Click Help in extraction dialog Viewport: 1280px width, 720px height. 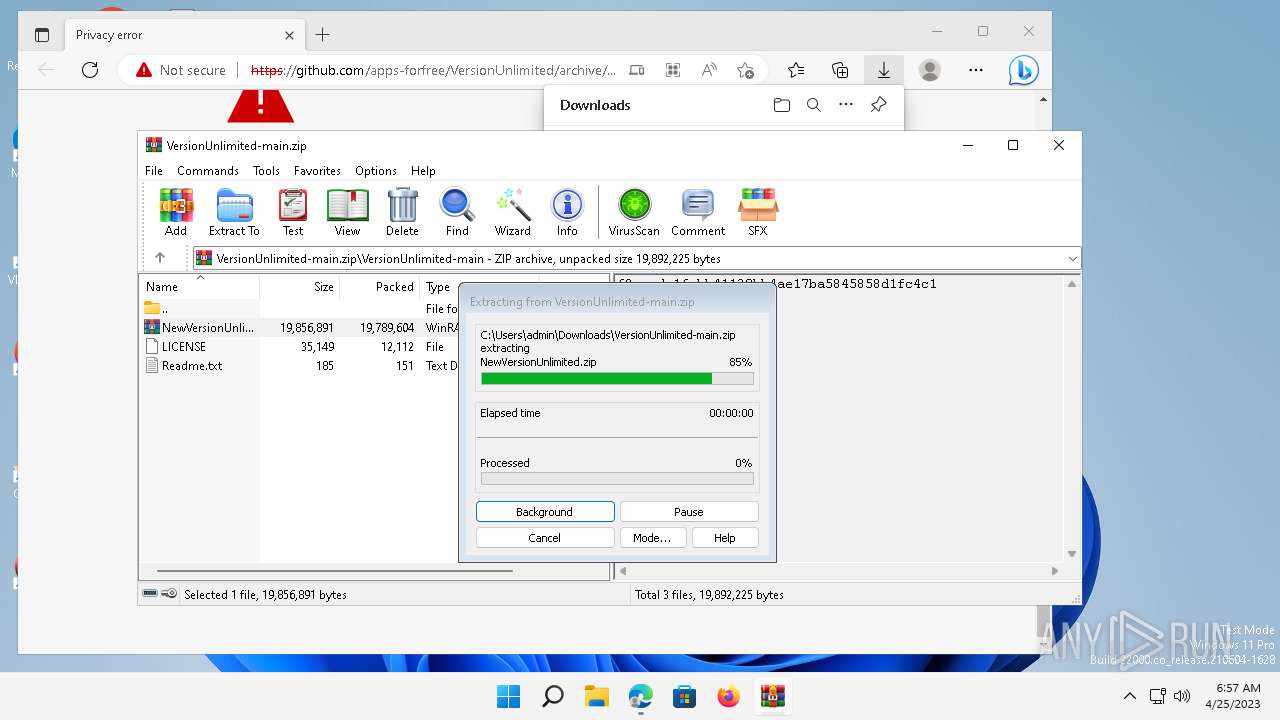coord(725,538)
